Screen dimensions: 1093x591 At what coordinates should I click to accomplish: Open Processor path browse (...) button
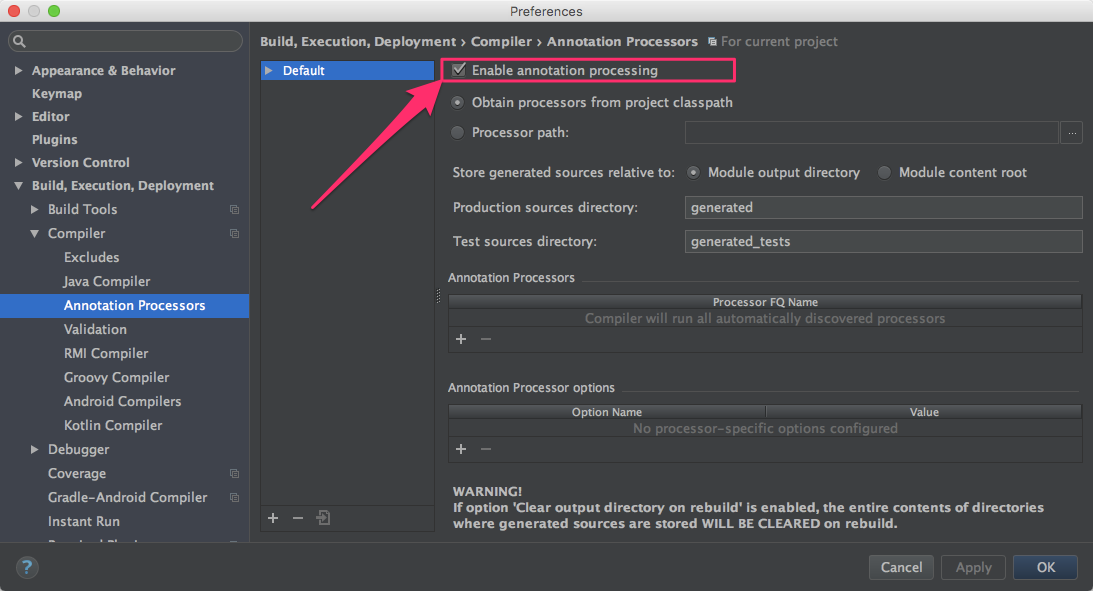coord(1071,132)
